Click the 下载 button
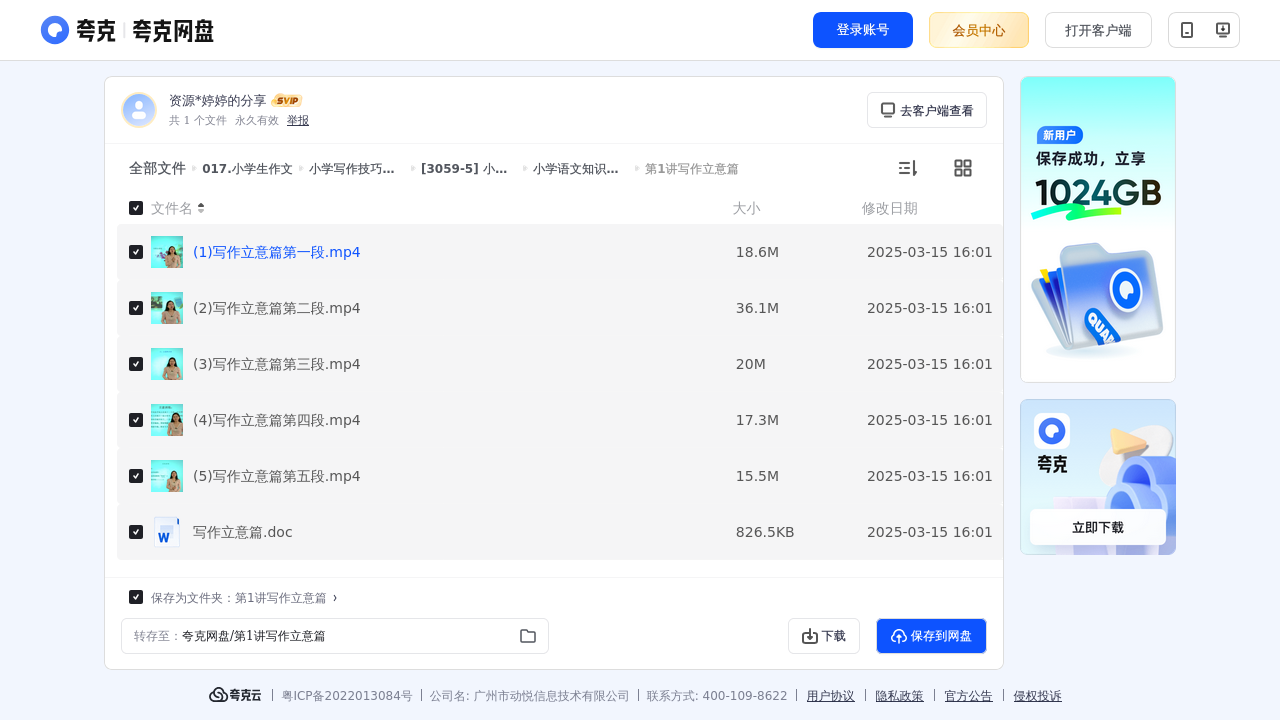This screenshot has height=720, width=1280. click(x=824, y=636)
